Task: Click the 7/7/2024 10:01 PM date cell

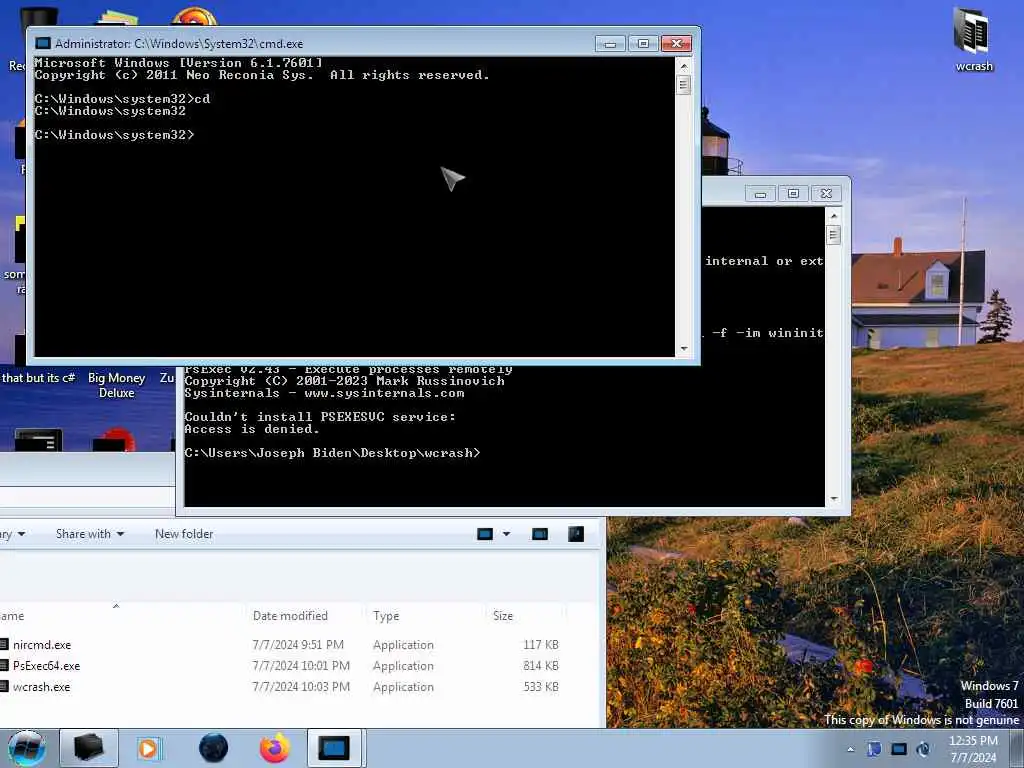Action: coord(301,665)
